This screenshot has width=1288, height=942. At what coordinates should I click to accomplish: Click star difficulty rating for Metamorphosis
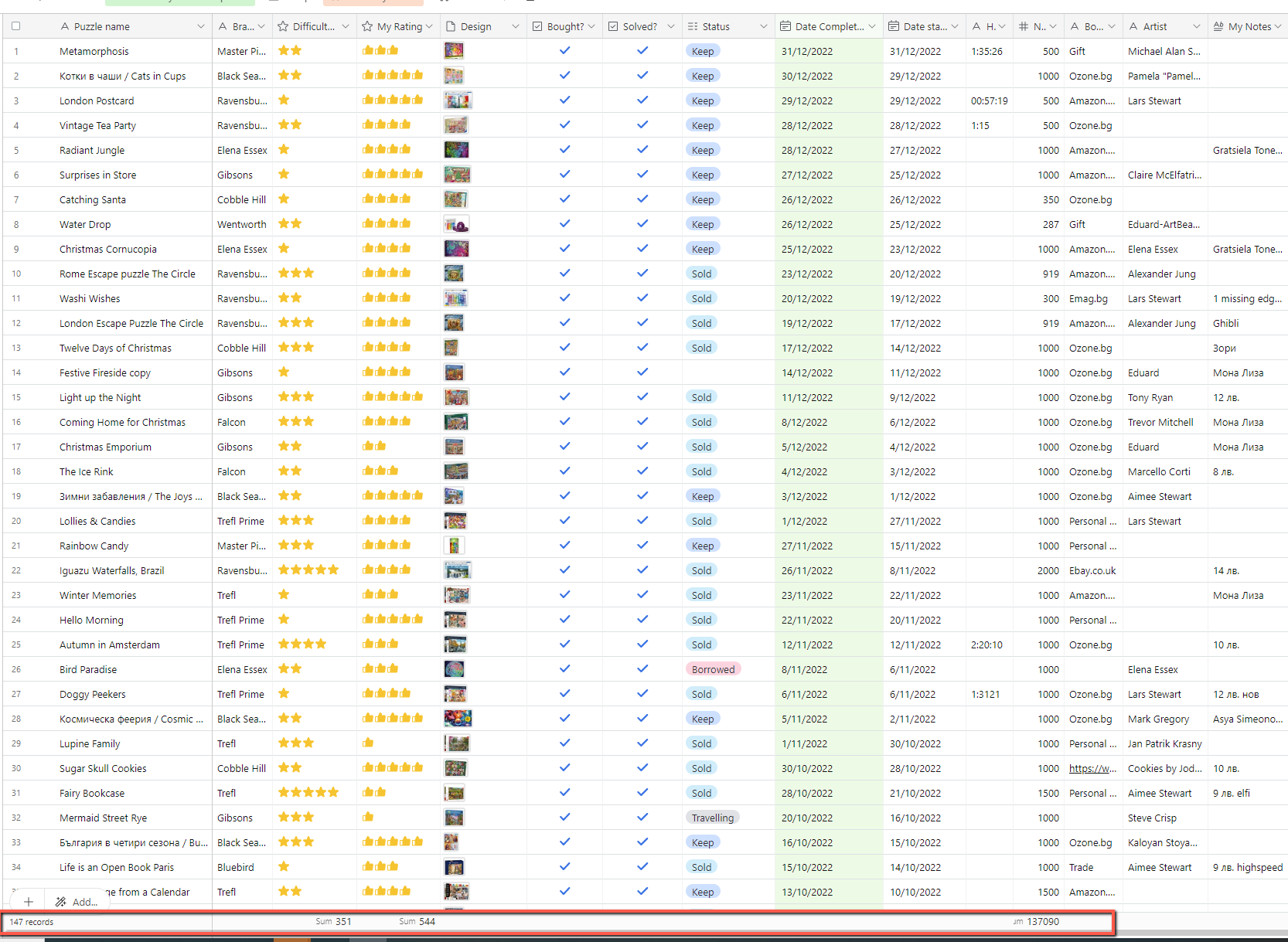tap(290, 51)
